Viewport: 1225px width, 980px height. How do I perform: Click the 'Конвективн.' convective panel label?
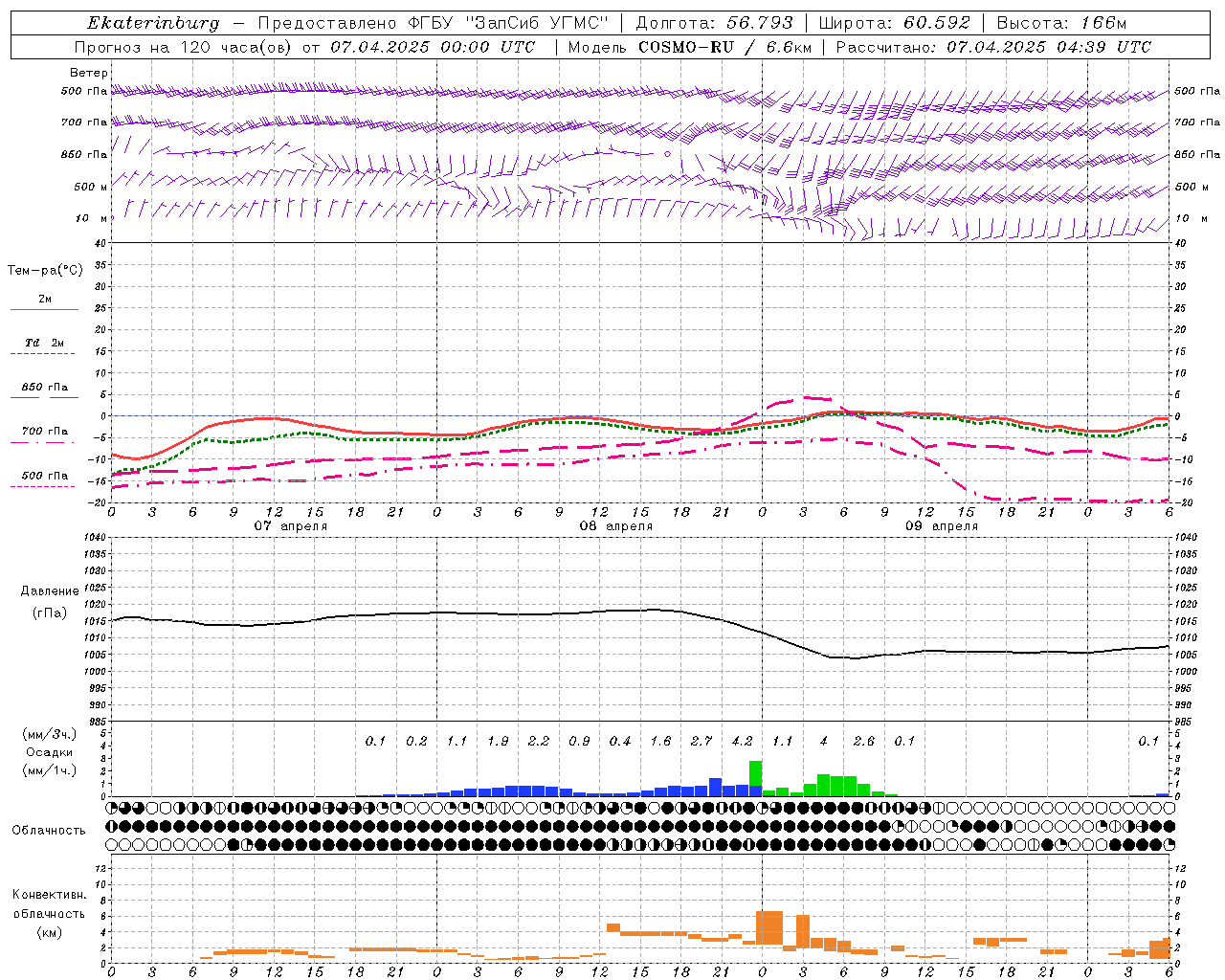[x=49, y=895]
